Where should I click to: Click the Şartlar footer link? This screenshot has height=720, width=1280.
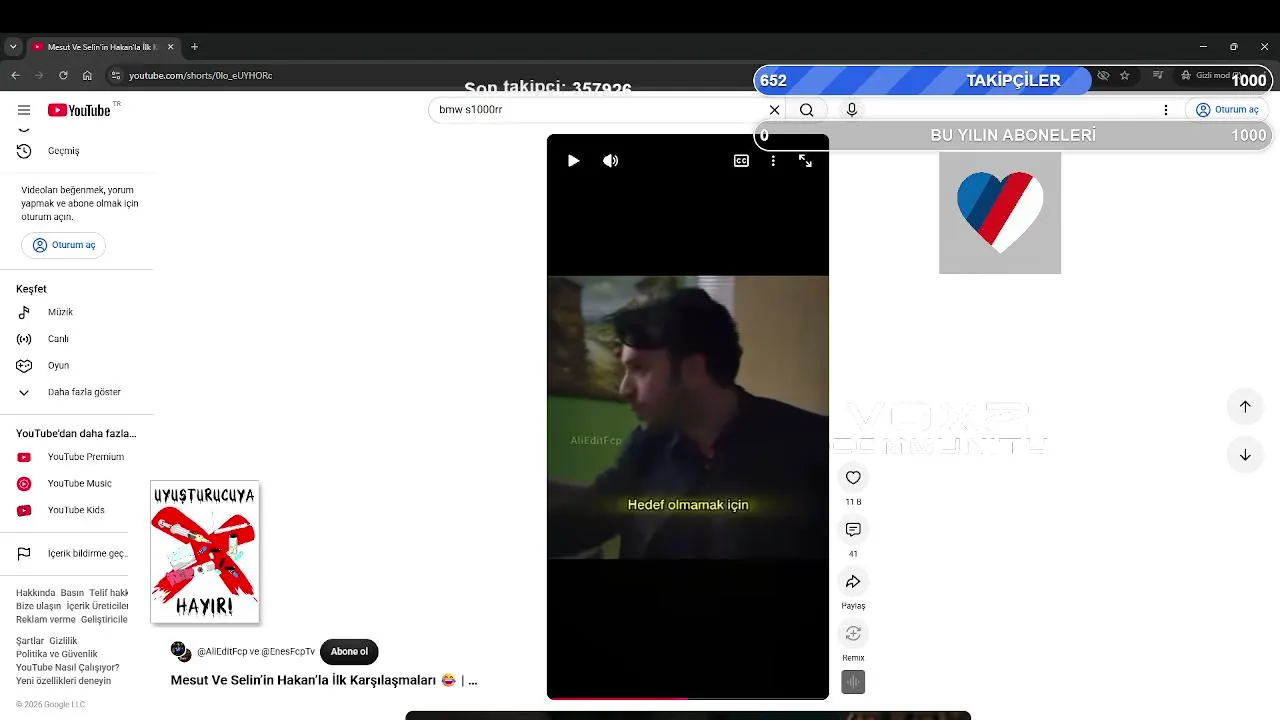pyautogui.click(x=30, y=641)
